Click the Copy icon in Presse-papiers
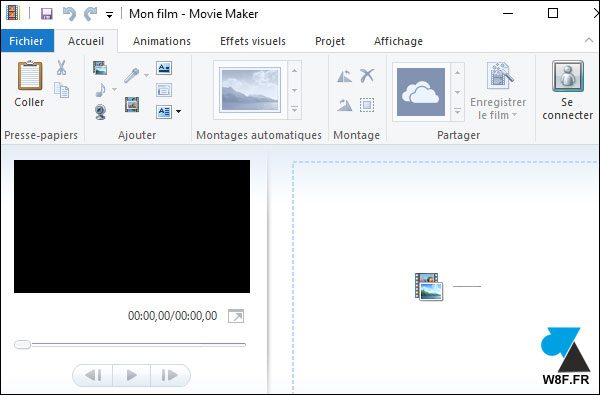Image resolution: width=600 pixels, height=395 pixels. [61, 90]
